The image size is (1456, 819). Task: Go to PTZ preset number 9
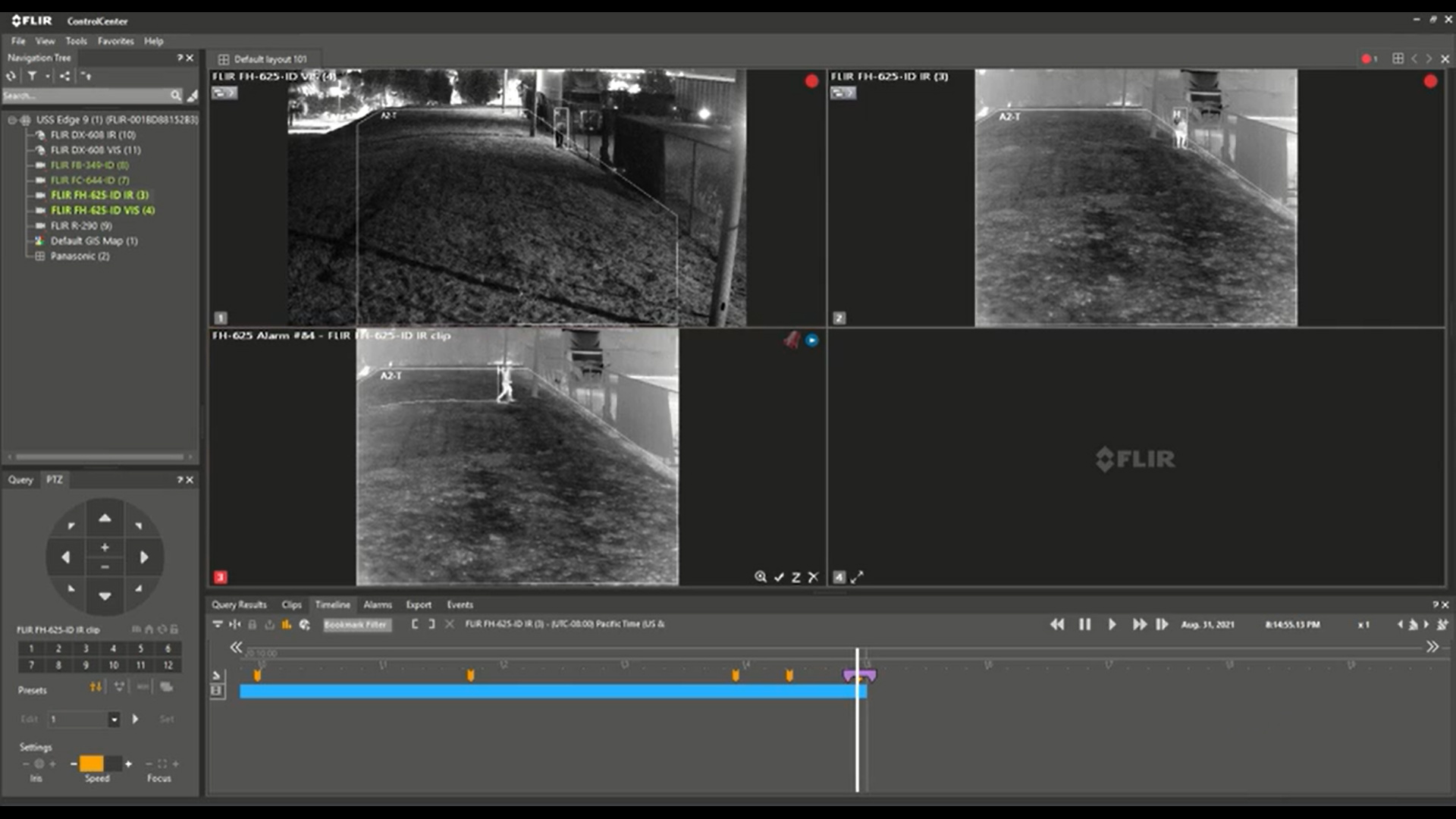click(x=86, y=665)
